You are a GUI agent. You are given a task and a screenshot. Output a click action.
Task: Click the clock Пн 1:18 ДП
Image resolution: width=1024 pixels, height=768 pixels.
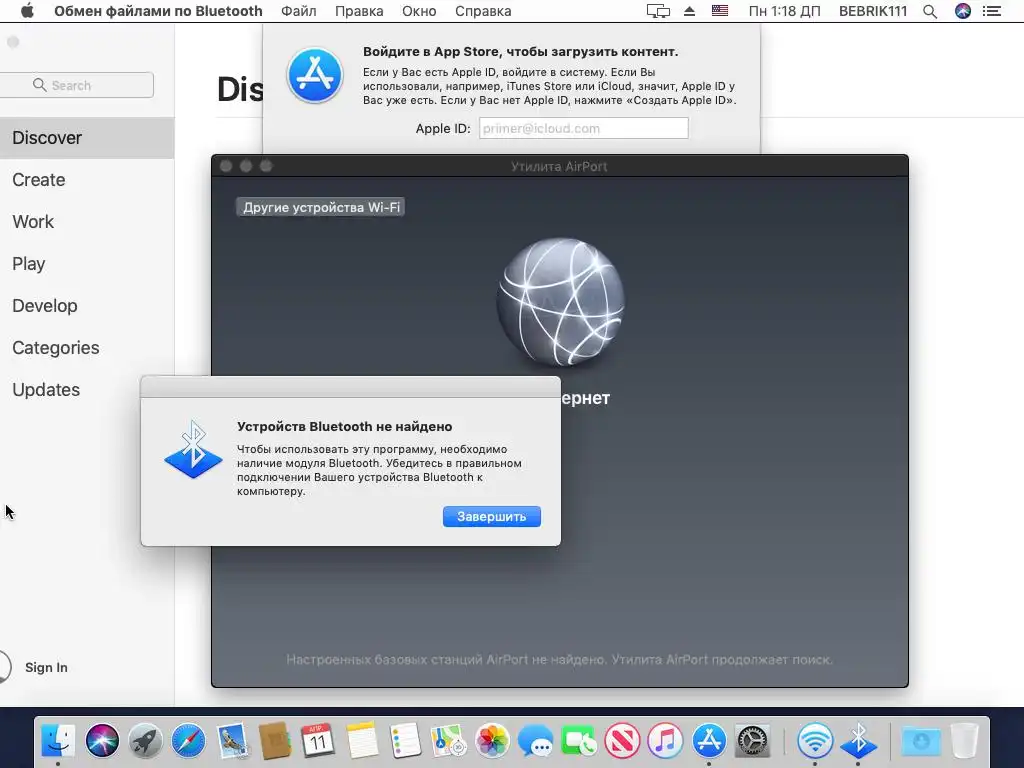pos(784,11)
